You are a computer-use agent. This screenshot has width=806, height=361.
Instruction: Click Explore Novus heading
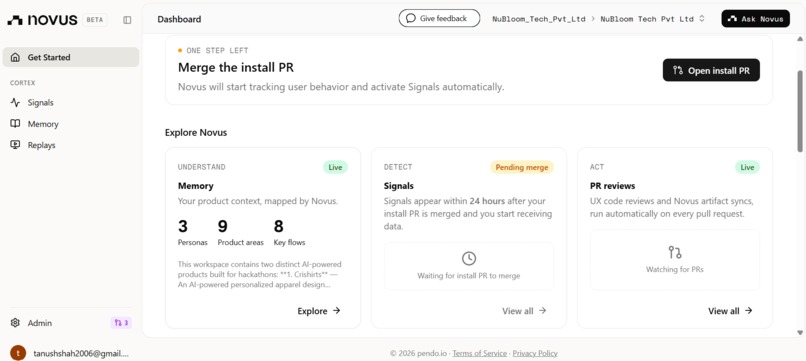point(196,132)
